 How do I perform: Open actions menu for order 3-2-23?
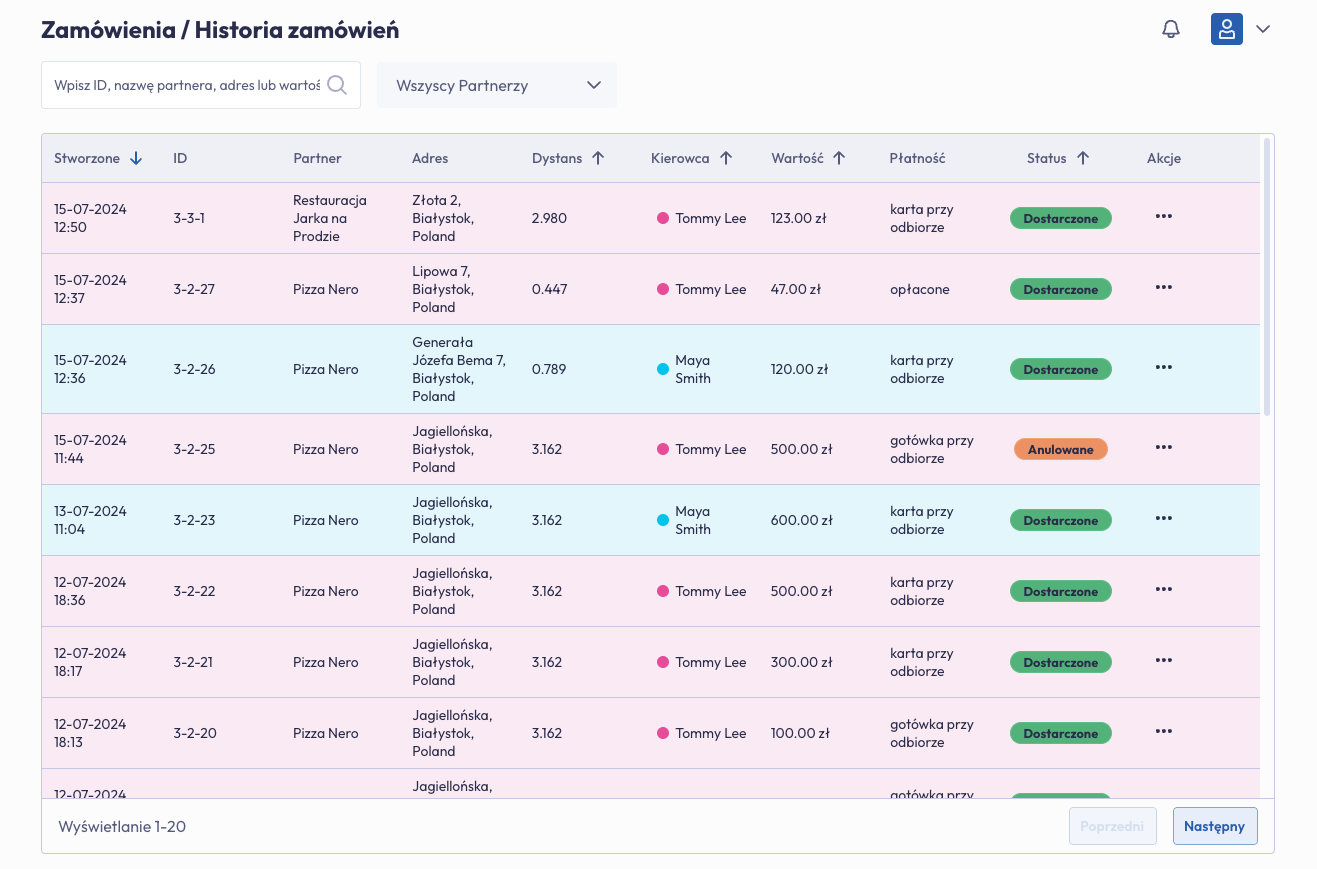1163,518
